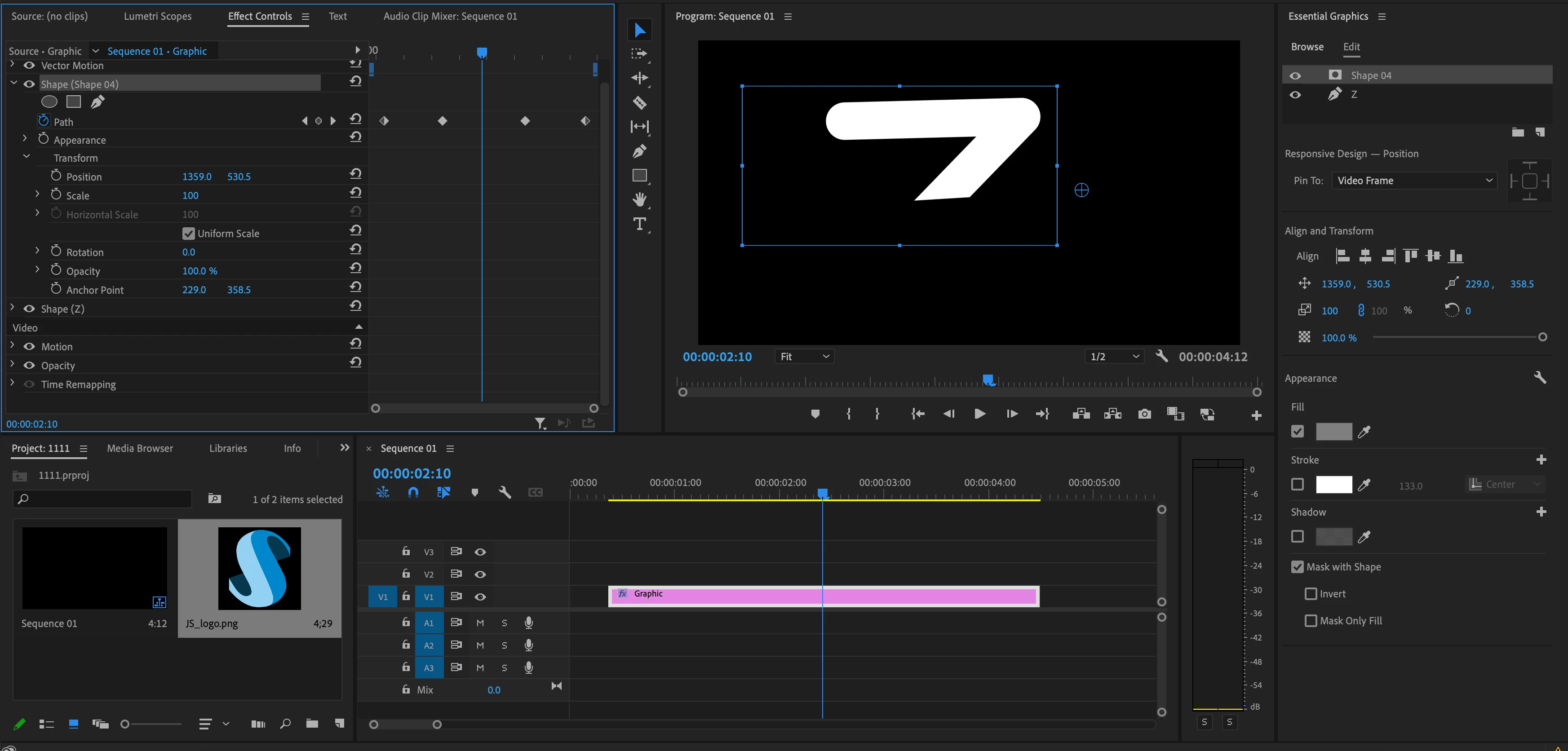Viewport: 1568px width, 751px height.
Task: Hide the Z layer in Essential Graphics
Action: tap(1295, 94)
